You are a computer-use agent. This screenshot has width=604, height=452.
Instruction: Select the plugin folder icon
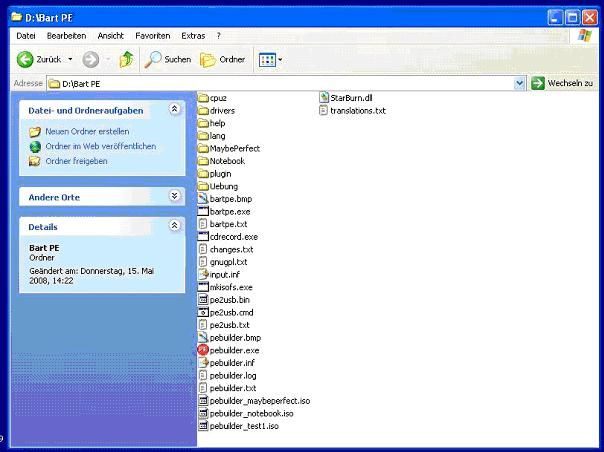203,174
